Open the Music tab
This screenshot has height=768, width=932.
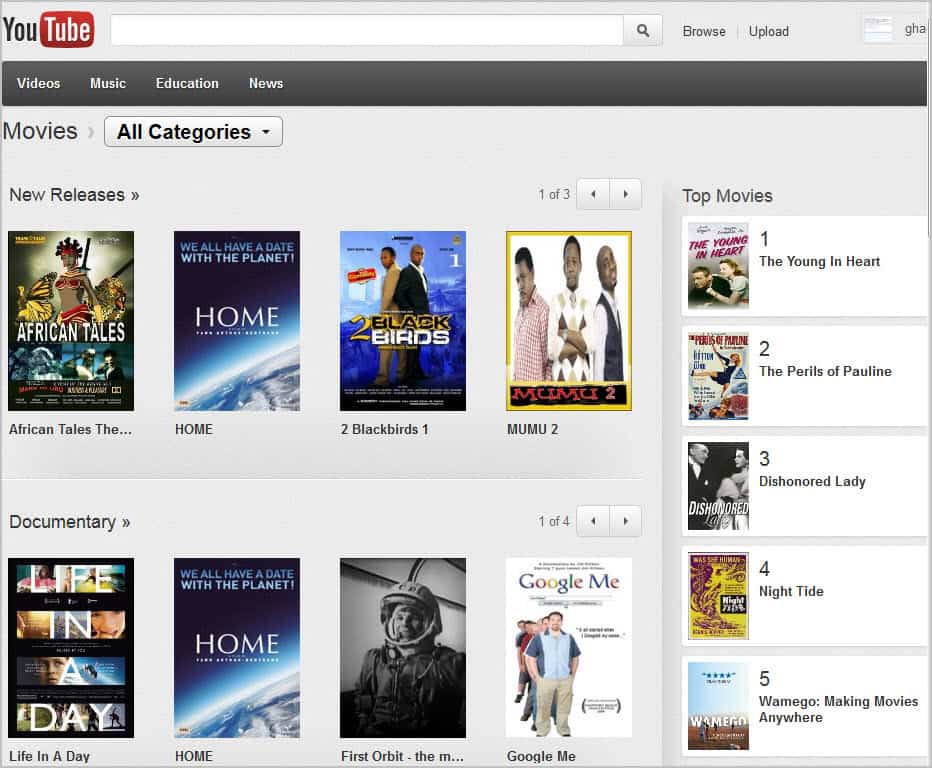point(108,83)
